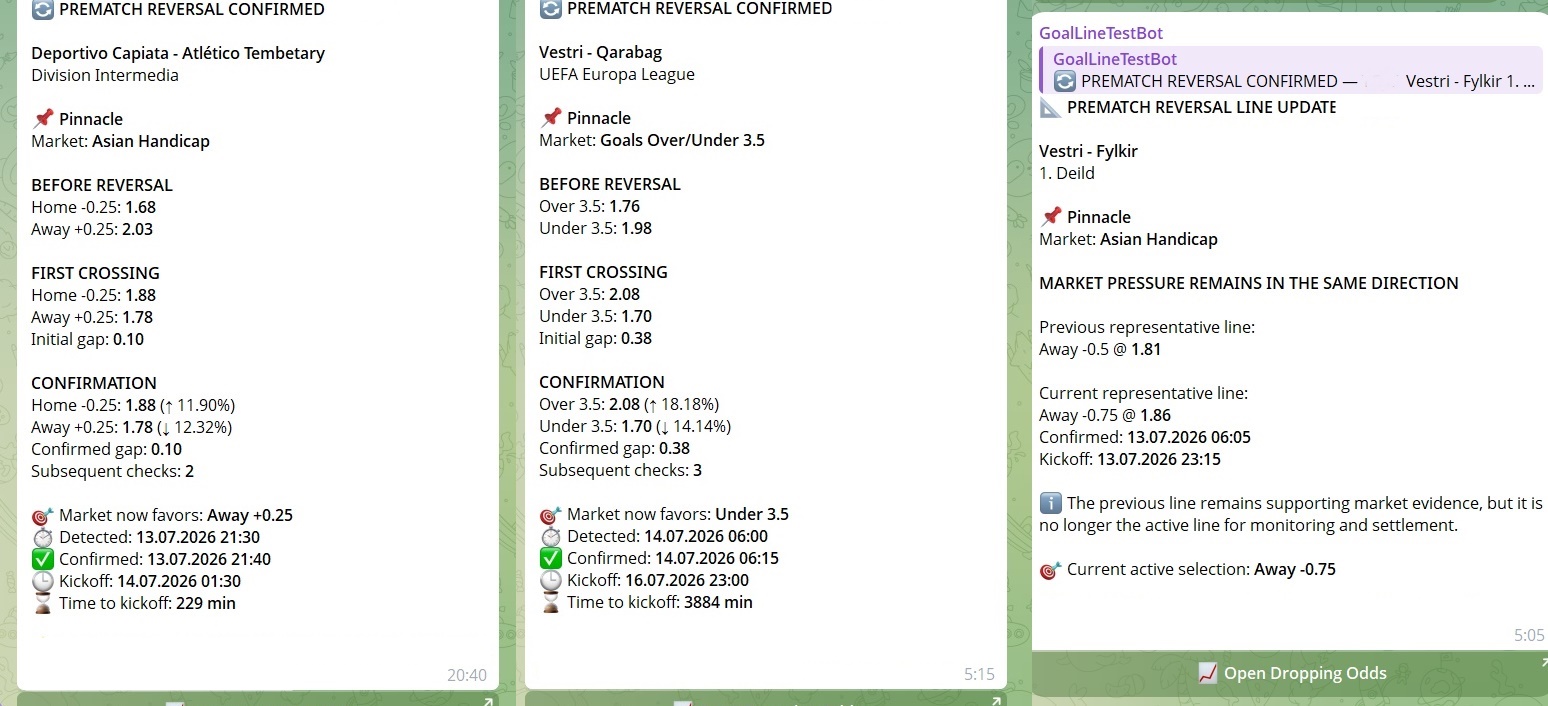Click the reversal icon atop Vestri - Qarabag message
1548x706 pixels.
[x=551, y=8]
